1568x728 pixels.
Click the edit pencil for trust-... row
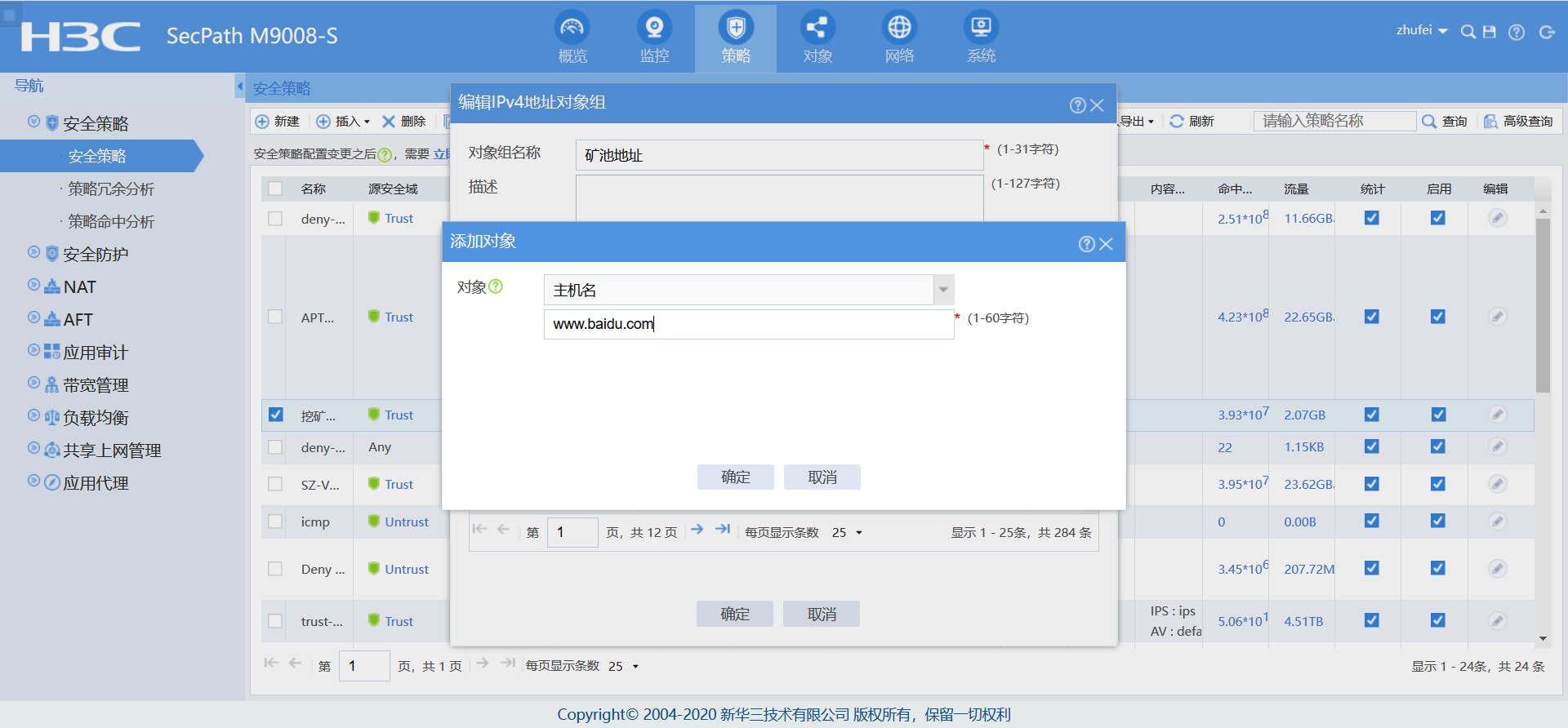[x=1497, y=621]
